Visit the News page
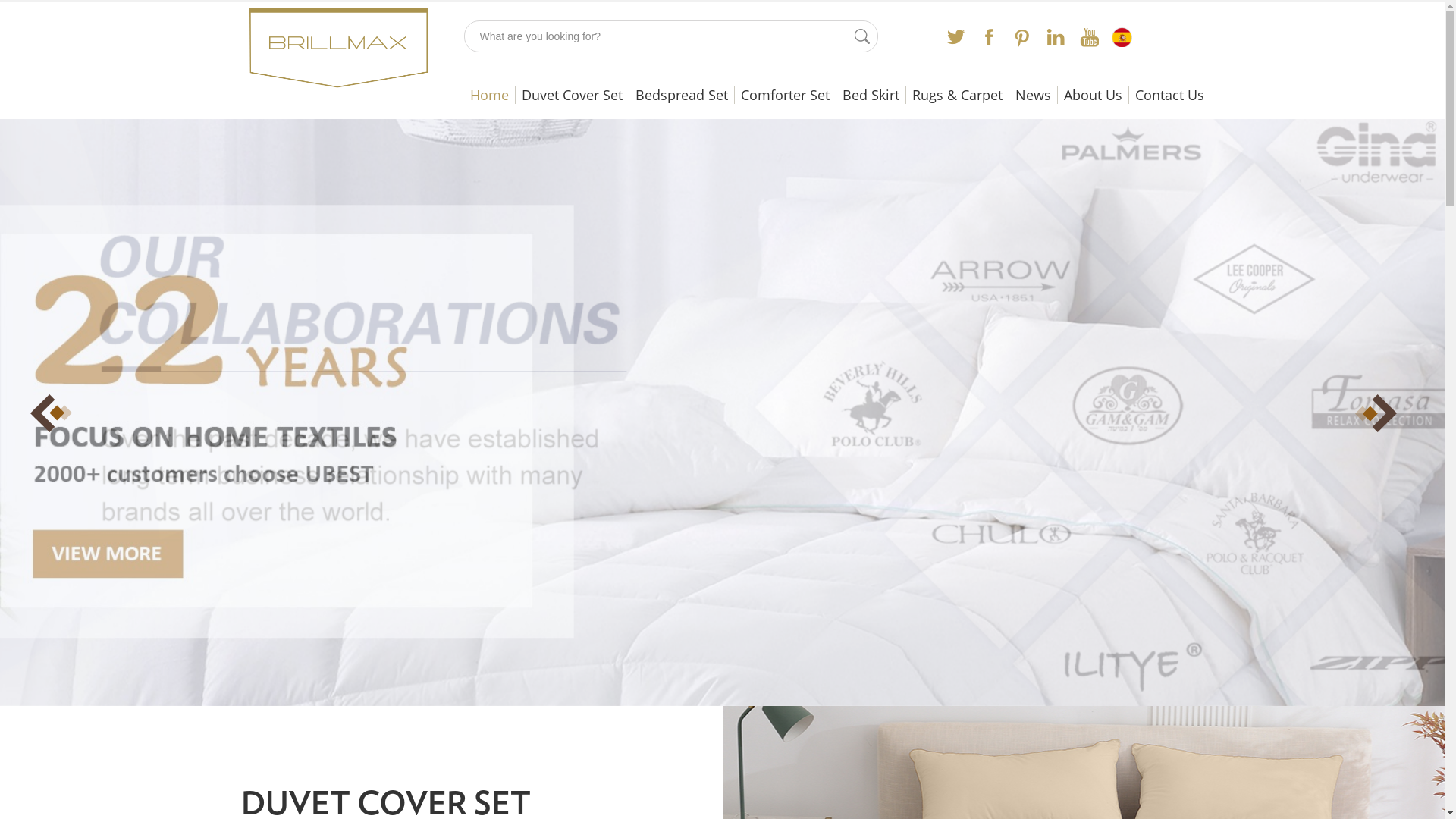 click(x=1033, y=95)
